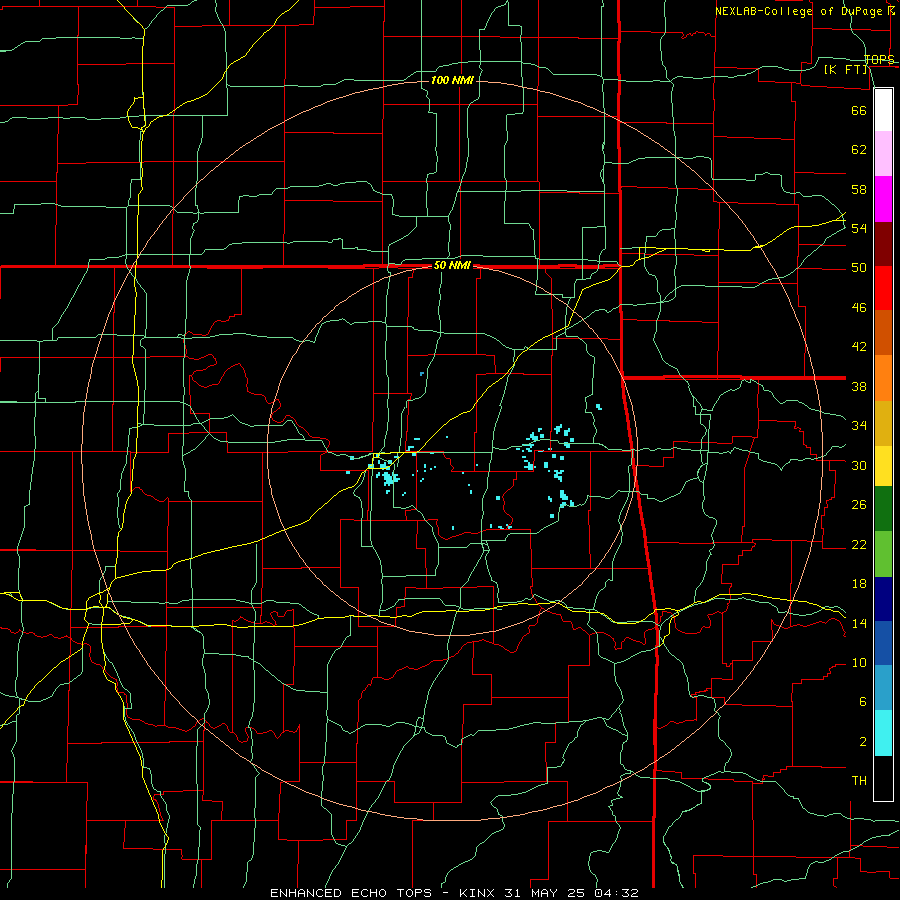
Task: Click legend value 66
Action: (x=859, y=110)
